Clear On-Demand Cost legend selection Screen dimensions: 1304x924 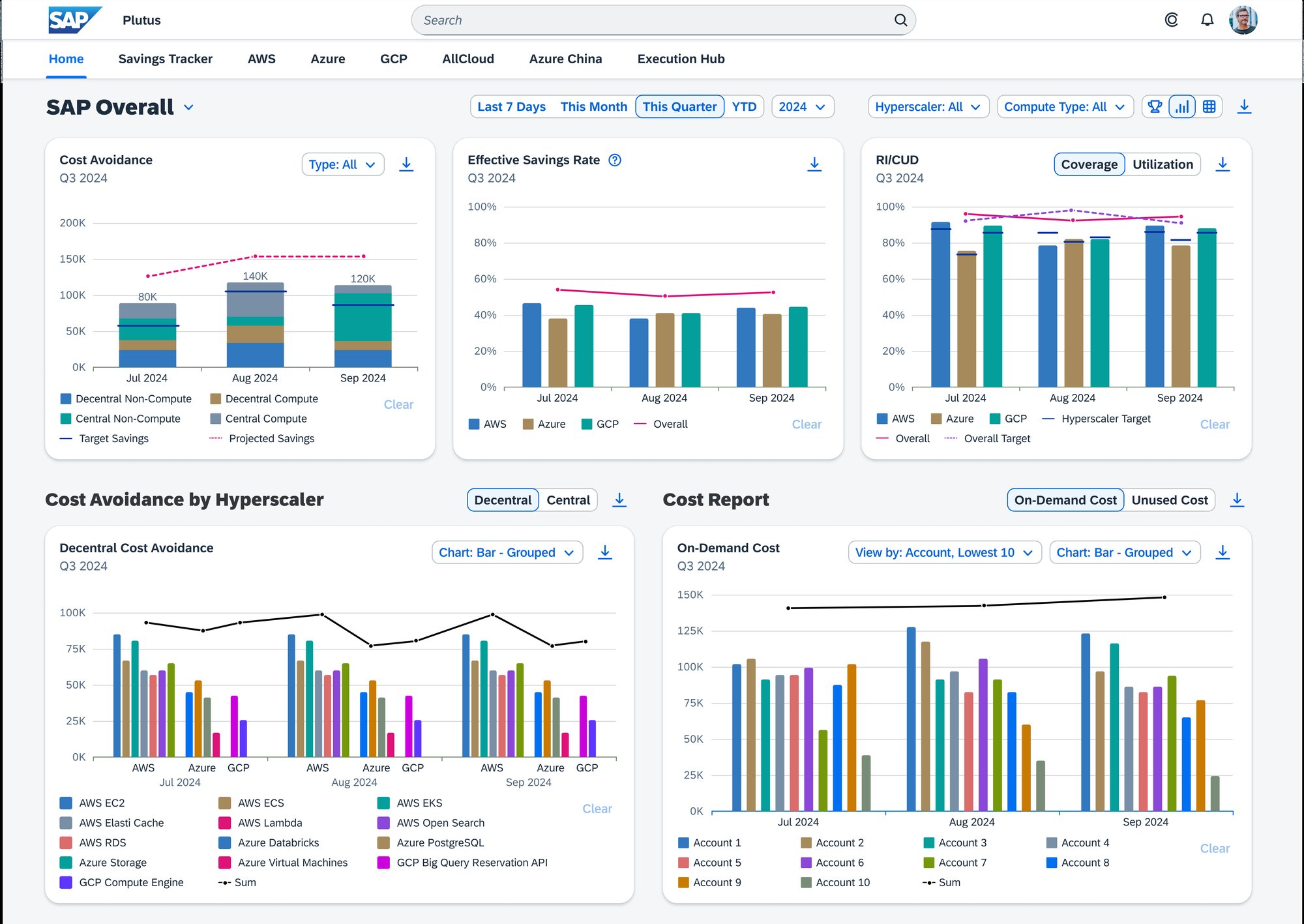point(1215,848)
